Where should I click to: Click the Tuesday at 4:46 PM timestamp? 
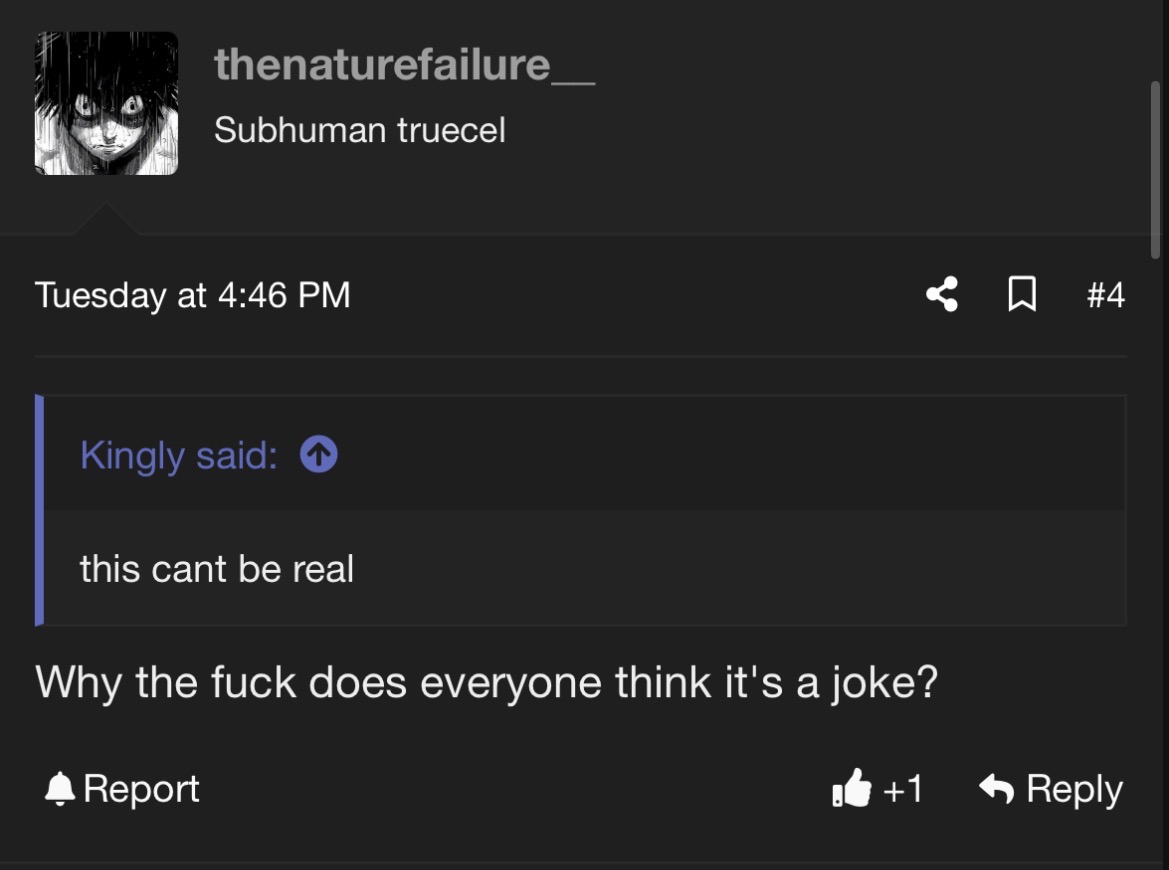pyautogui.click(x=192, y=294)
